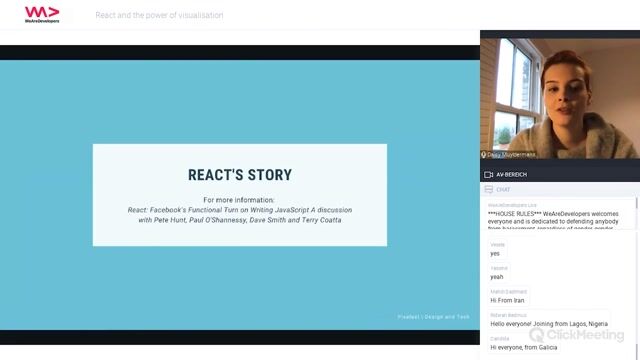
Task: Click the camera icon beside AV-BEREICH
Action: [x=488, y=175]
